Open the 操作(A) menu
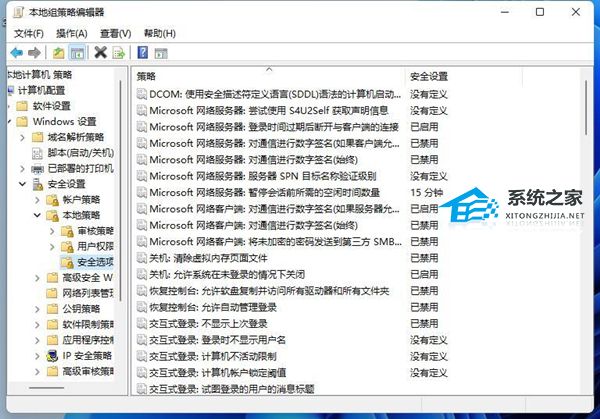 point(72,34)
